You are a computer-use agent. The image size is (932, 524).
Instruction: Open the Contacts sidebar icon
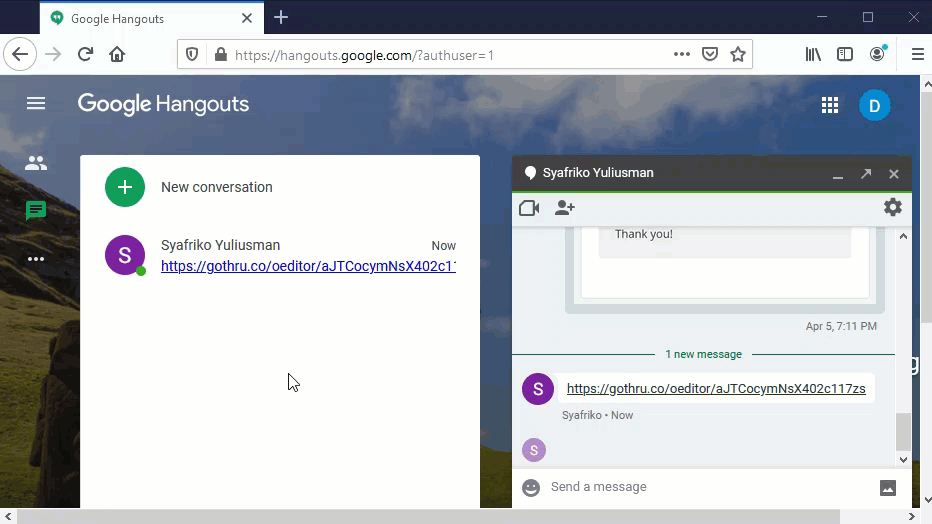[x=36, y=163]
